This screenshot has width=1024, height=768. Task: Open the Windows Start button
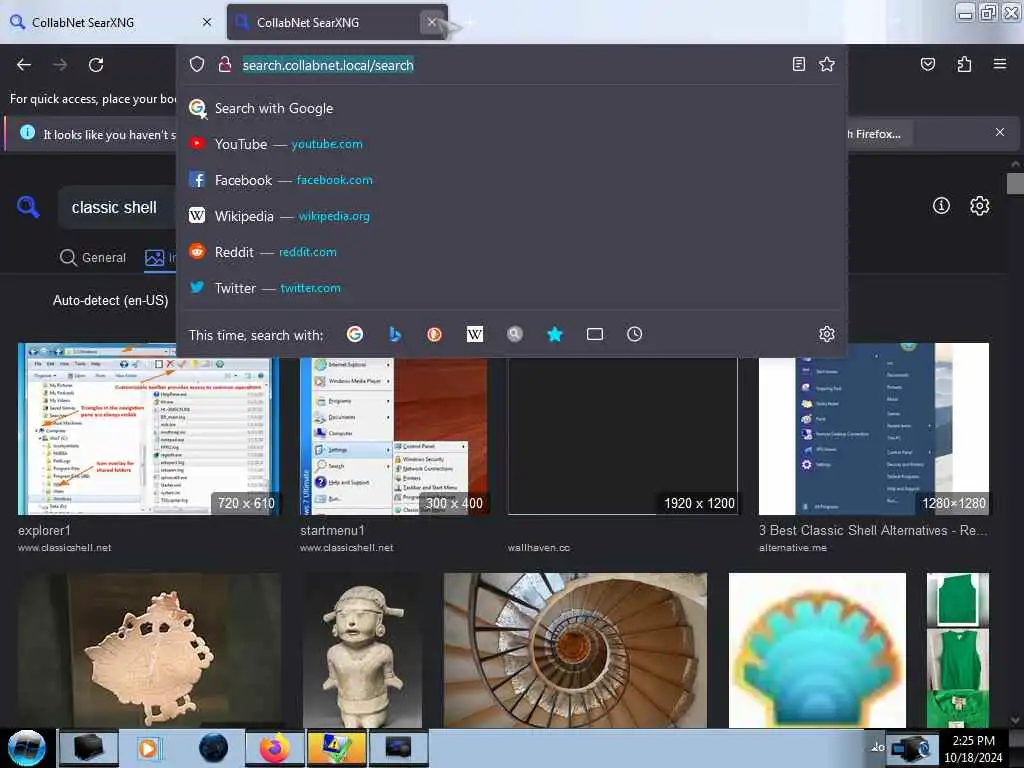[x=27, y=748]
